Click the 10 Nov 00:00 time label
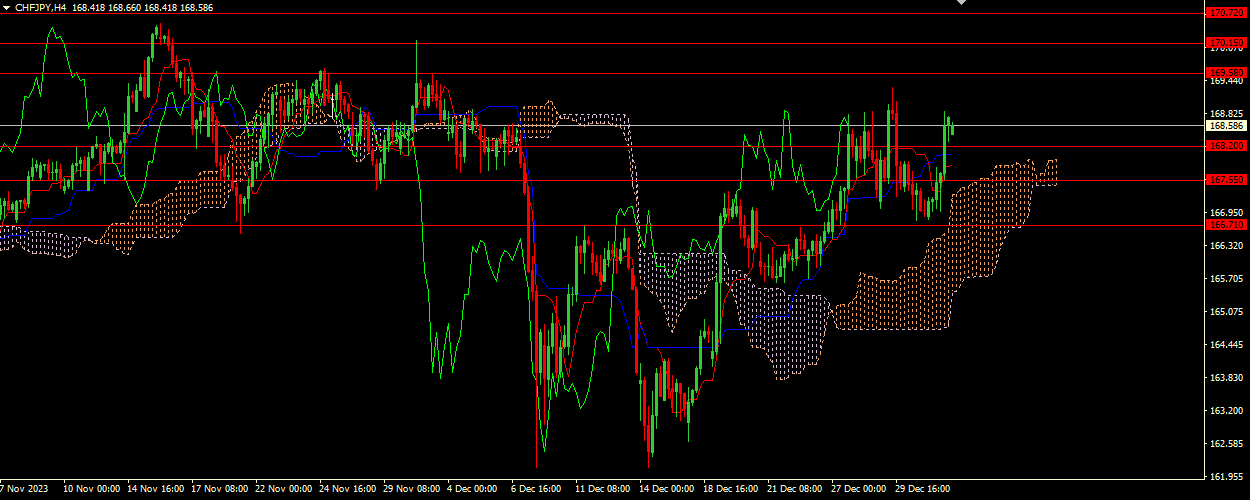Screen dimensions: 1250x500 click(x=92, y=490)
